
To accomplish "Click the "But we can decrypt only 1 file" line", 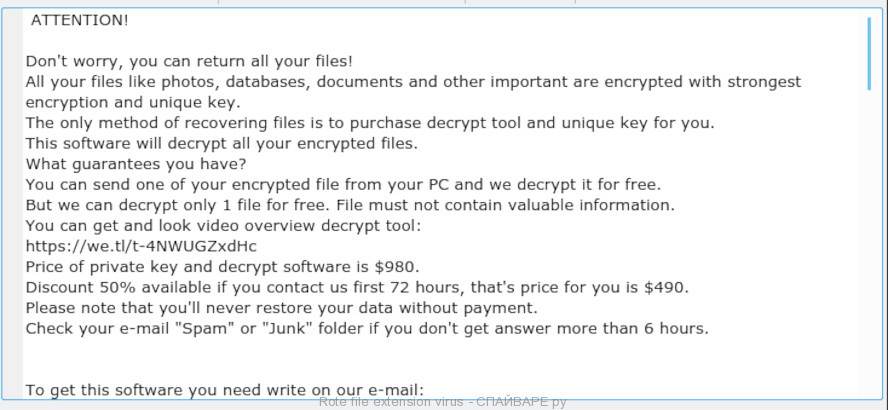I will pos(350,205).
